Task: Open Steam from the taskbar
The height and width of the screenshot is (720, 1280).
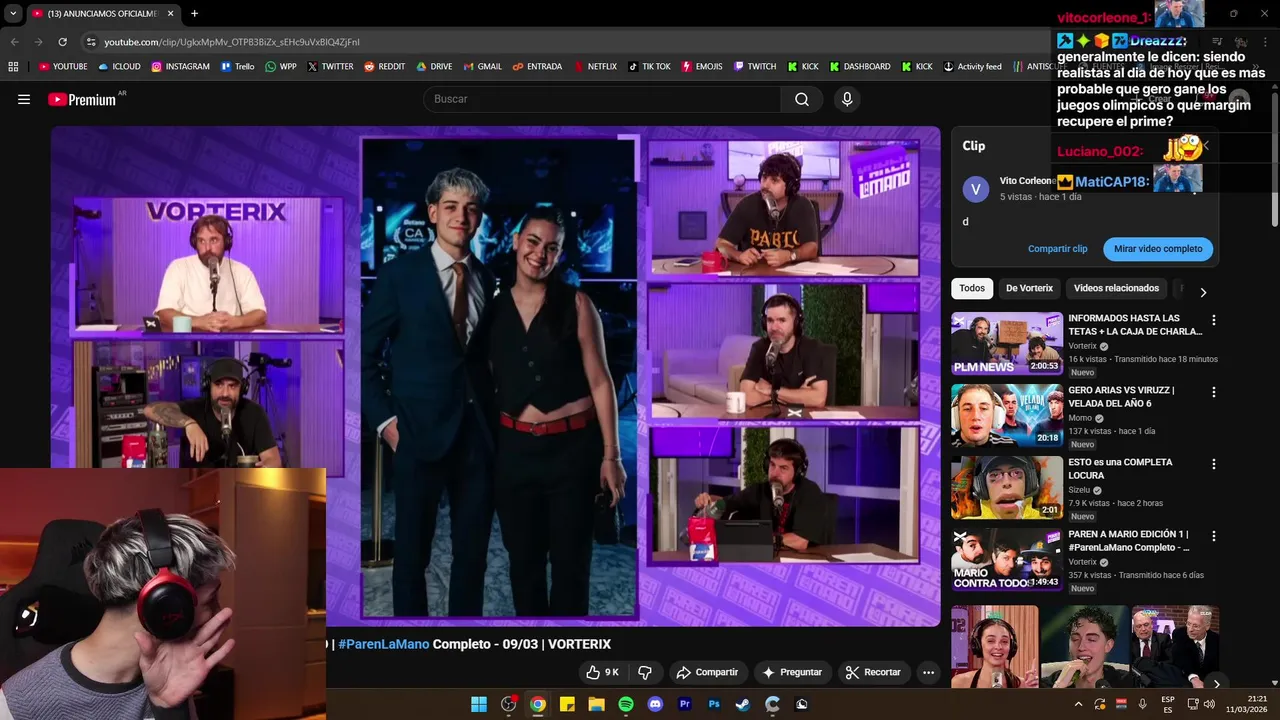Action: 743,704
